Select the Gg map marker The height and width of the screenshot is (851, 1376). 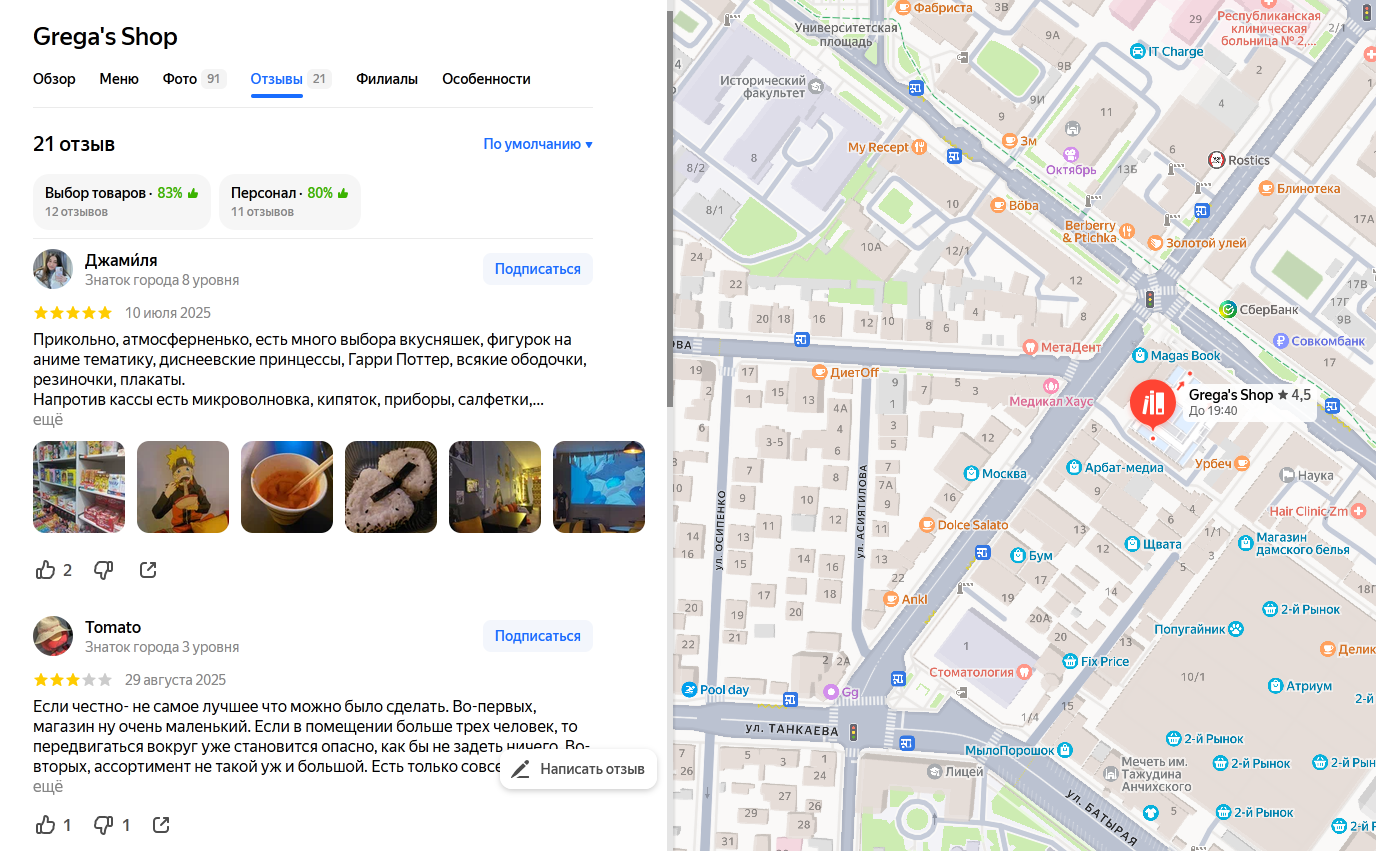[830, 692]
